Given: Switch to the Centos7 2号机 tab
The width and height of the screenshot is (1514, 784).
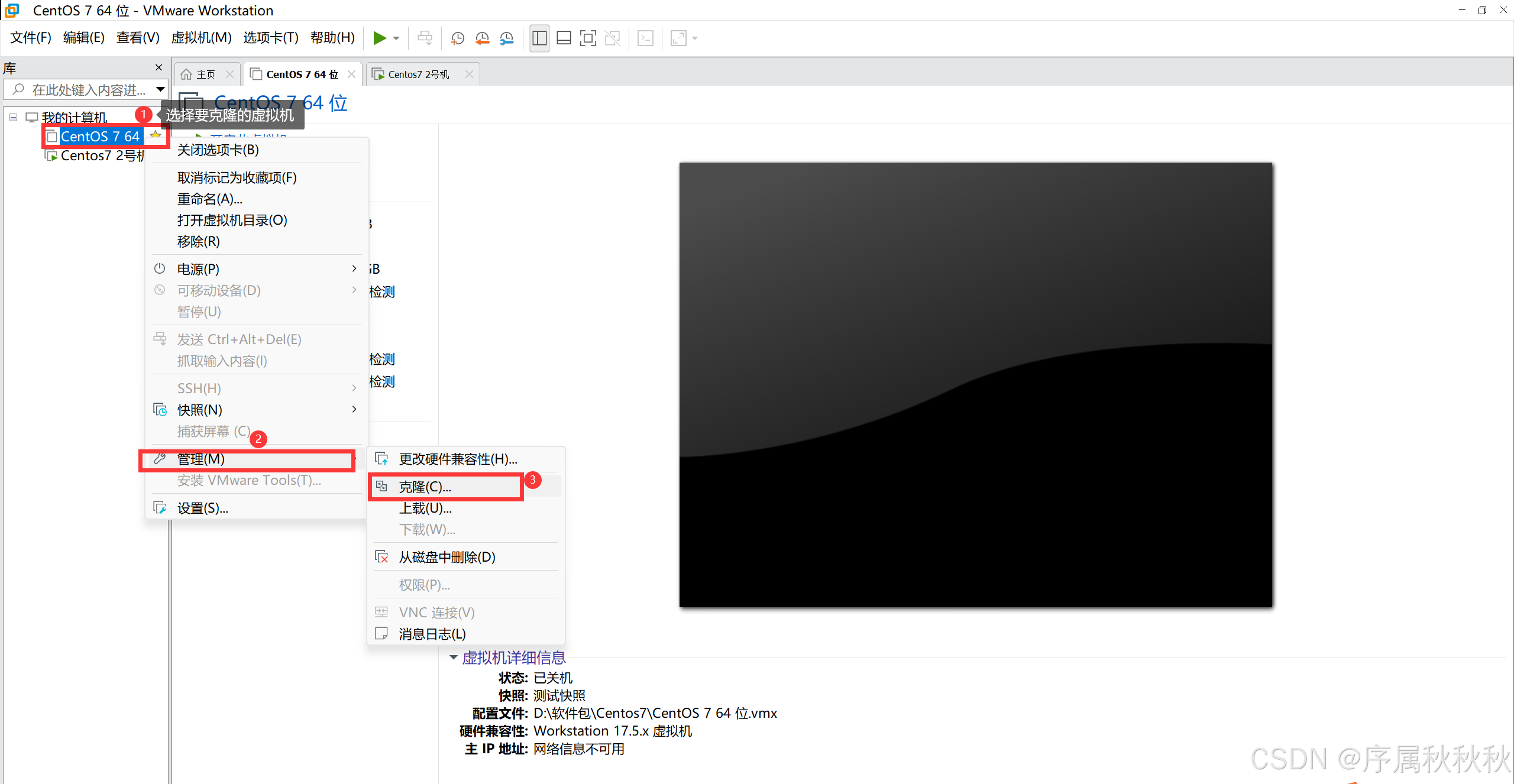Looking at the screenshot, I should tap(418, 74).
